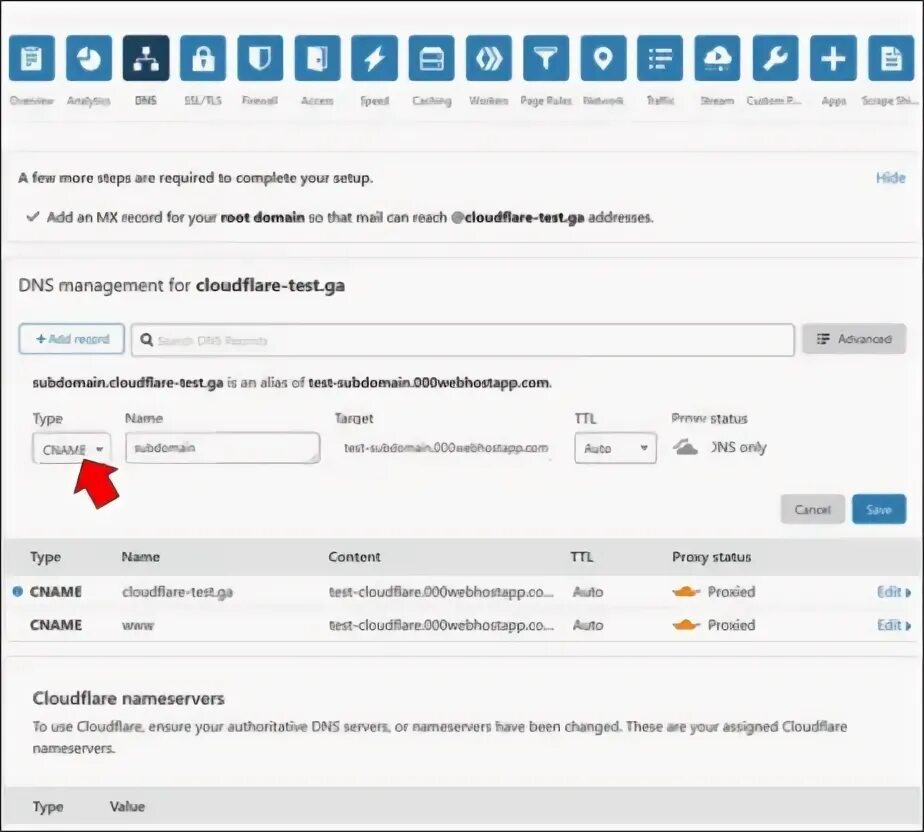Click the Cloudflare nameservers heading
The image size is (924, 832).
(x=128, y=698)
